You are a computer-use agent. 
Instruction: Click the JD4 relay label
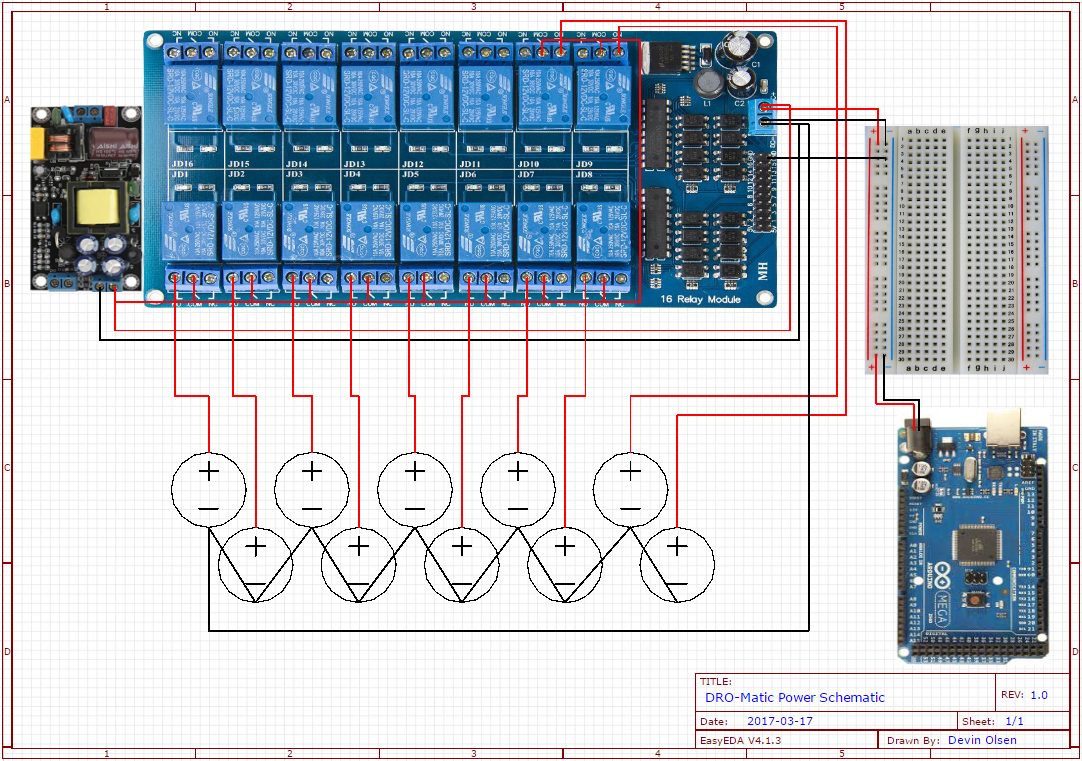(352, 175)
